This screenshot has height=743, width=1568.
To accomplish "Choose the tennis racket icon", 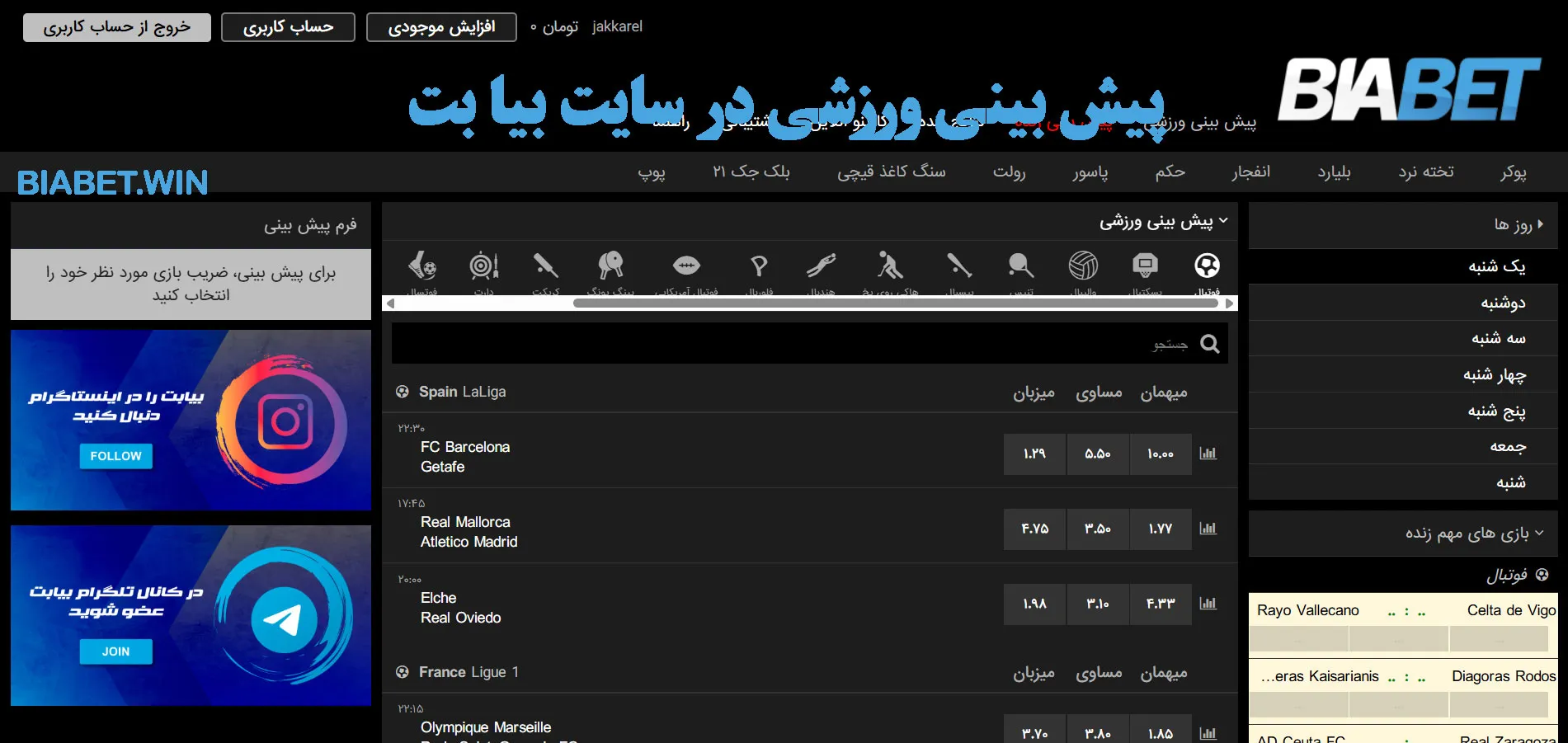I will point(1020,266).
